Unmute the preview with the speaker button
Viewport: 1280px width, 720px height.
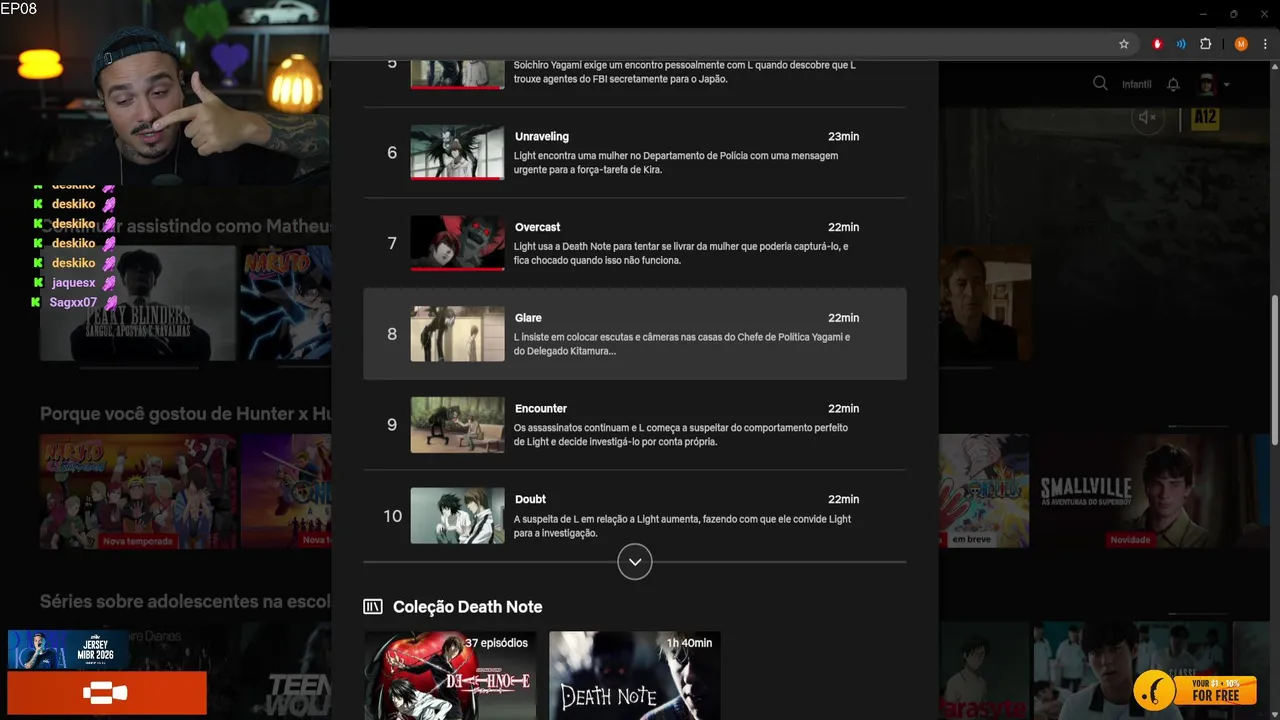pyautogui.click(x=1148, y=117)
